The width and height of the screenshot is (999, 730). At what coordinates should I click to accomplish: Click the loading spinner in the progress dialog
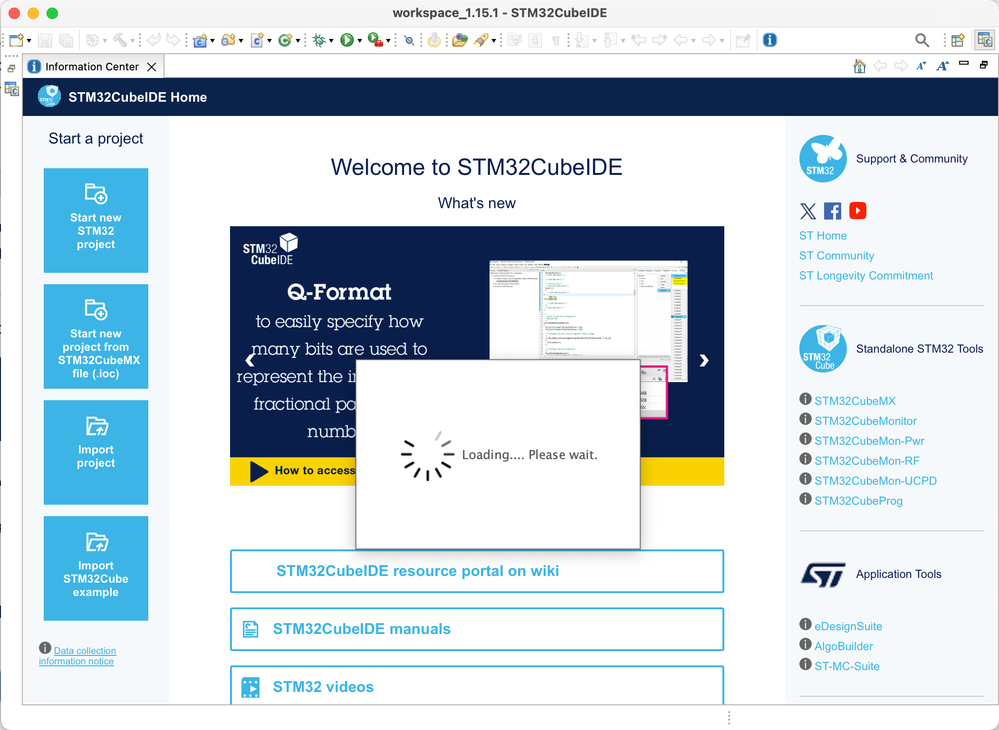(427, 453)
